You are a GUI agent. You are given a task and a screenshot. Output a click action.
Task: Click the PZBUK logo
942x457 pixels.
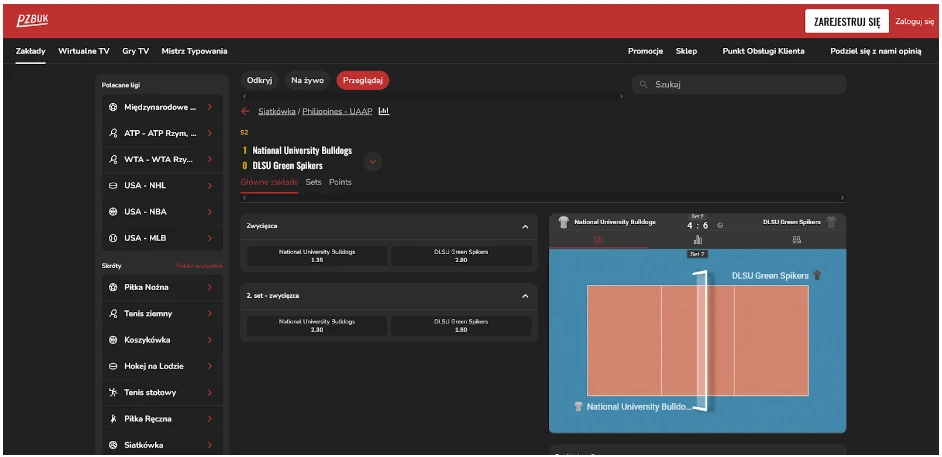(32, 21)
